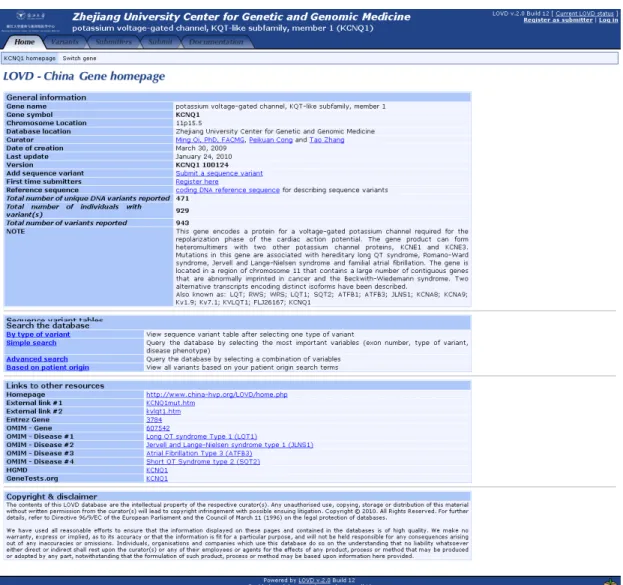Image resolution: width=623 pixels, height=585 pixels.
Task: Open Based on patient origin link
Action: tap(48, 368)
